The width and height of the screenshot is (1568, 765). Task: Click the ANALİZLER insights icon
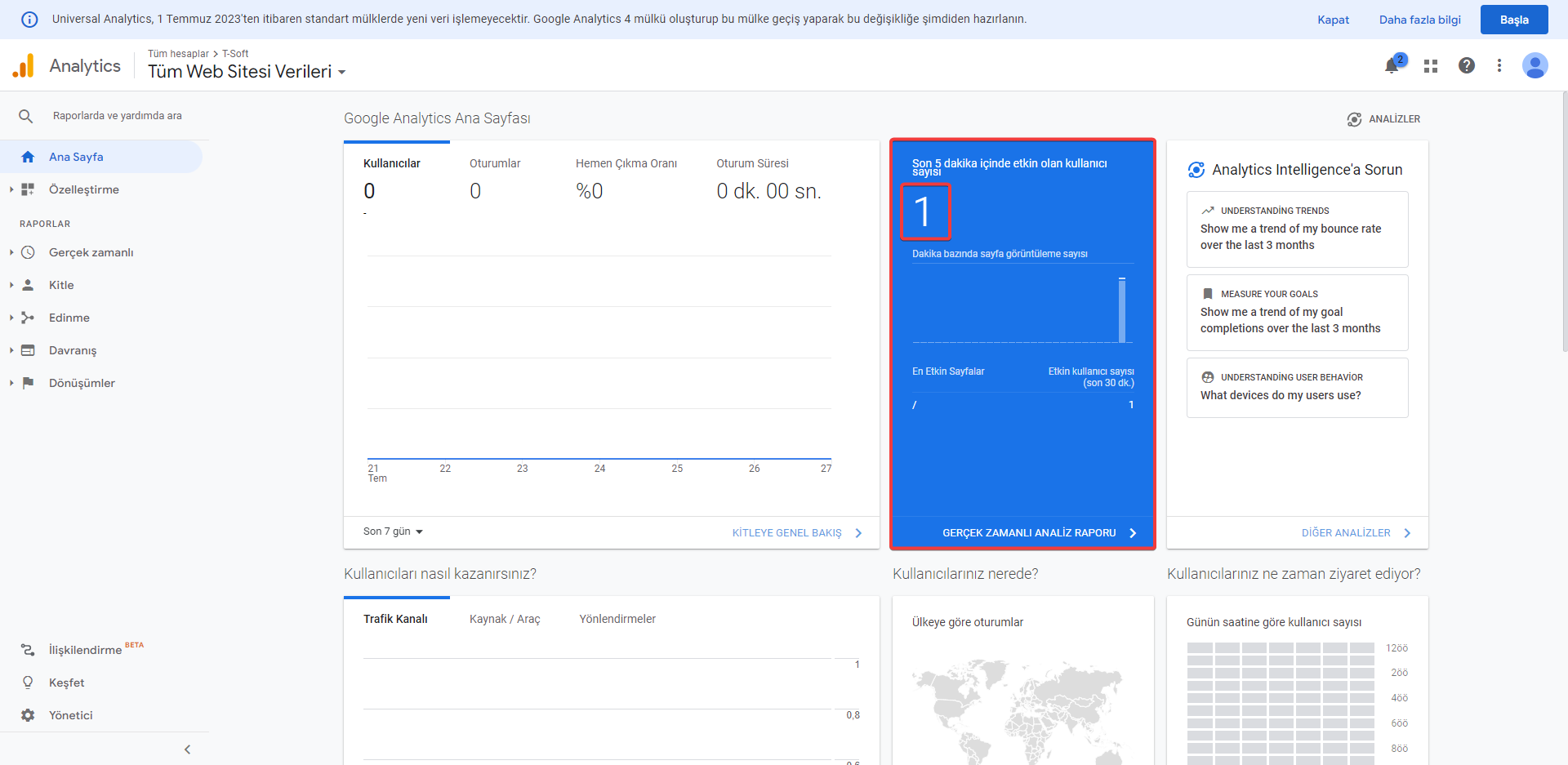tap(1354, 119)
